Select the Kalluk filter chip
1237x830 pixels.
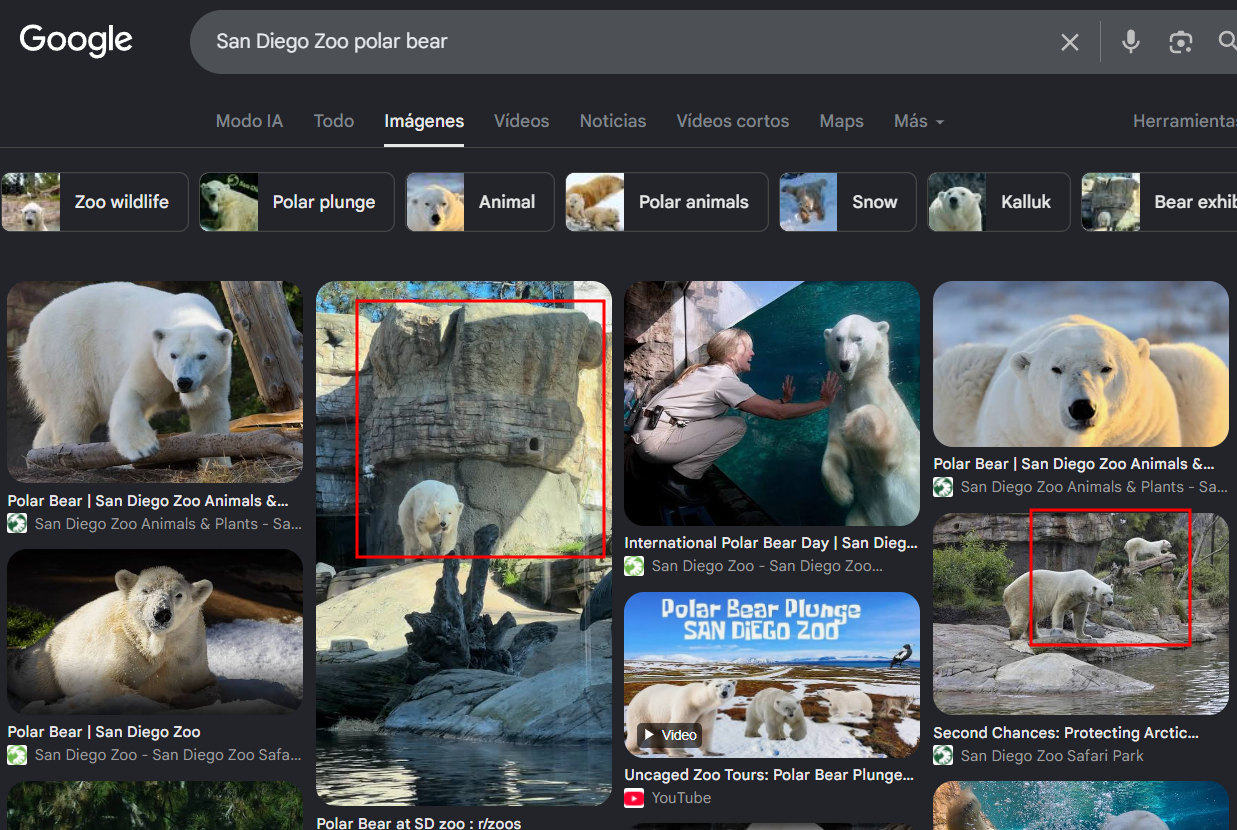click(x=999, y=202)
